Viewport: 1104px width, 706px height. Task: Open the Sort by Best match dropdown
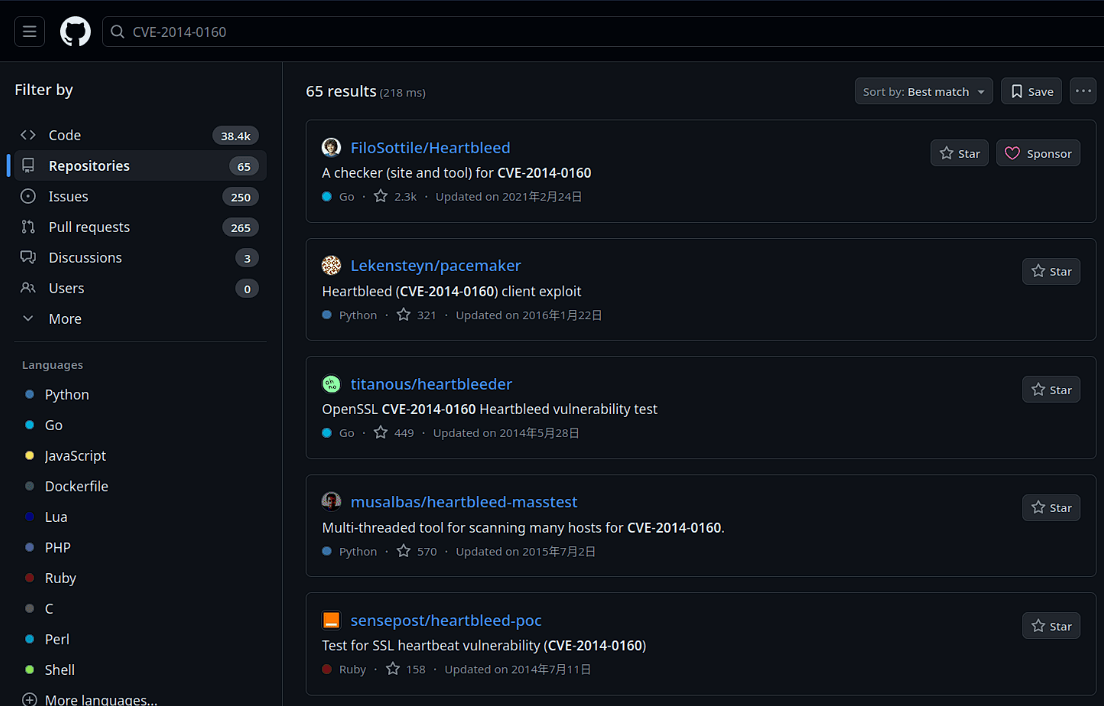tap(924, 92)
